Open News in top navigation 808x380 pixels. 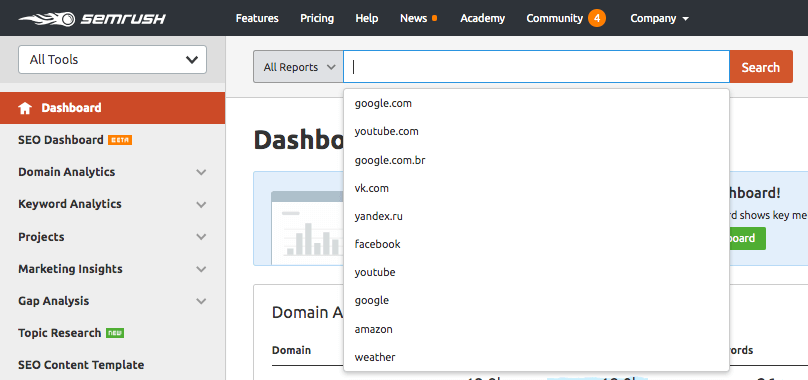[x=413, y=19]
